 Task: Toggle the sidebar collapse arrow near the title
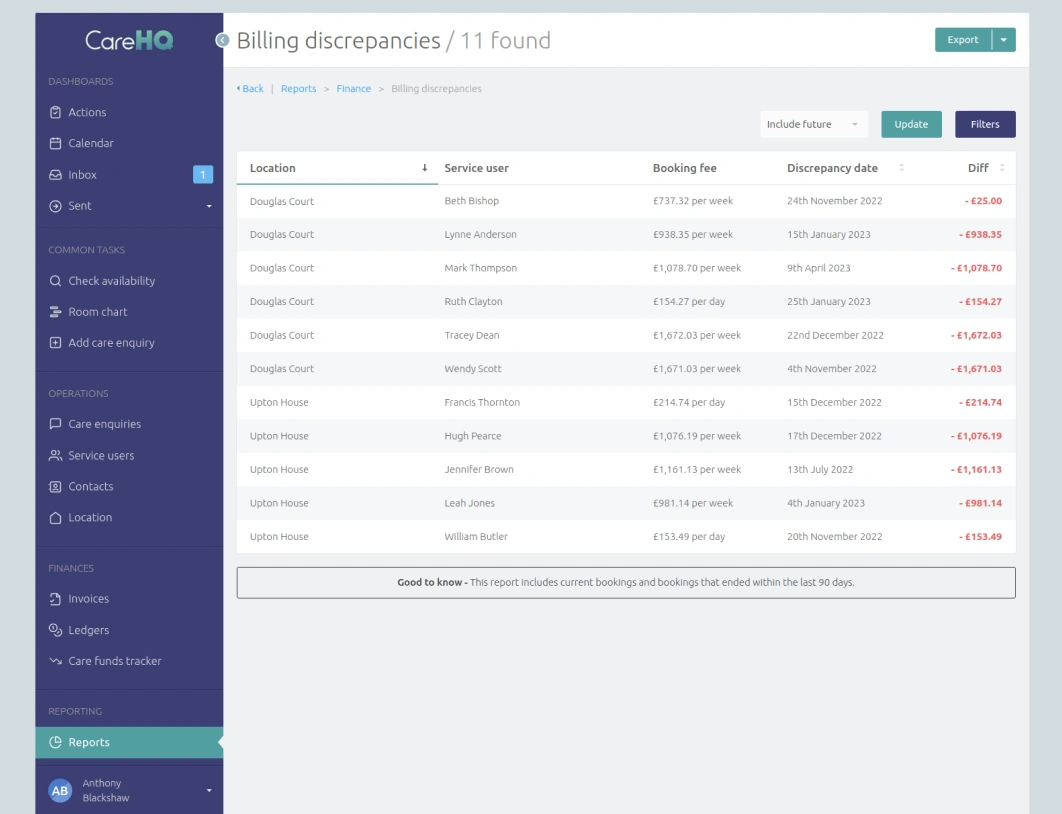coord(221,41)
